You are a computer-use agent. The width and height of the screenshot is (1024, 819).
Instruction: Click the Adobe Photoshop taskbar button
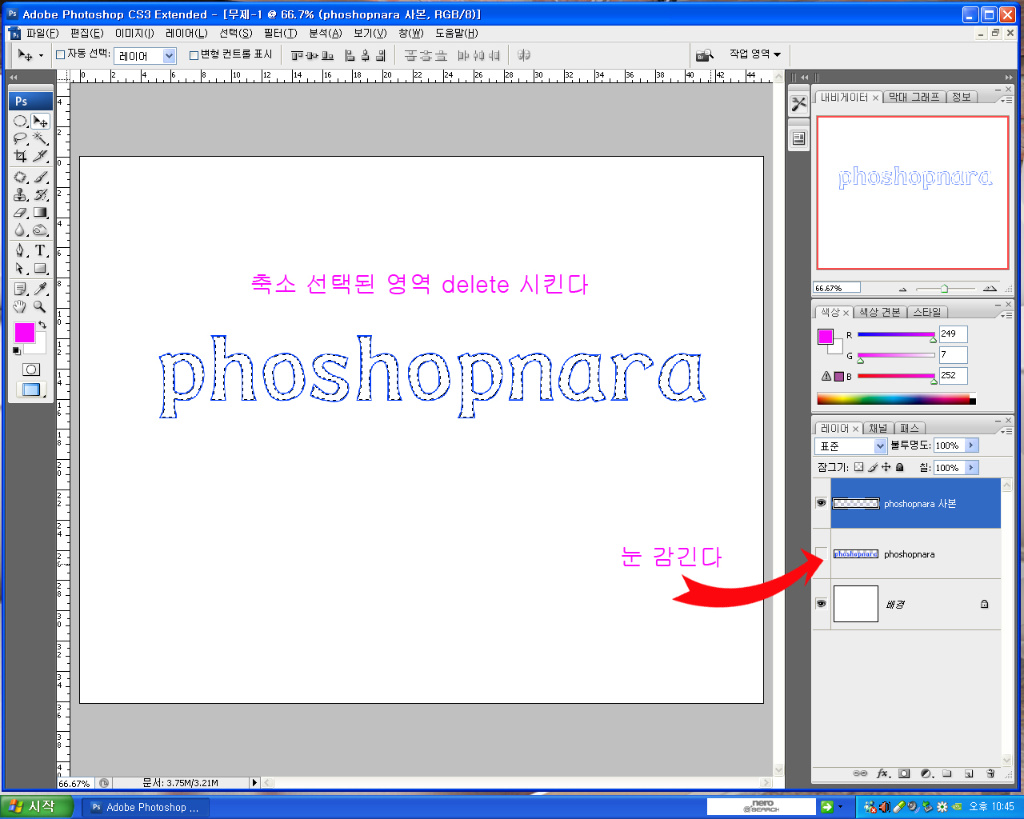pos(146,807)
